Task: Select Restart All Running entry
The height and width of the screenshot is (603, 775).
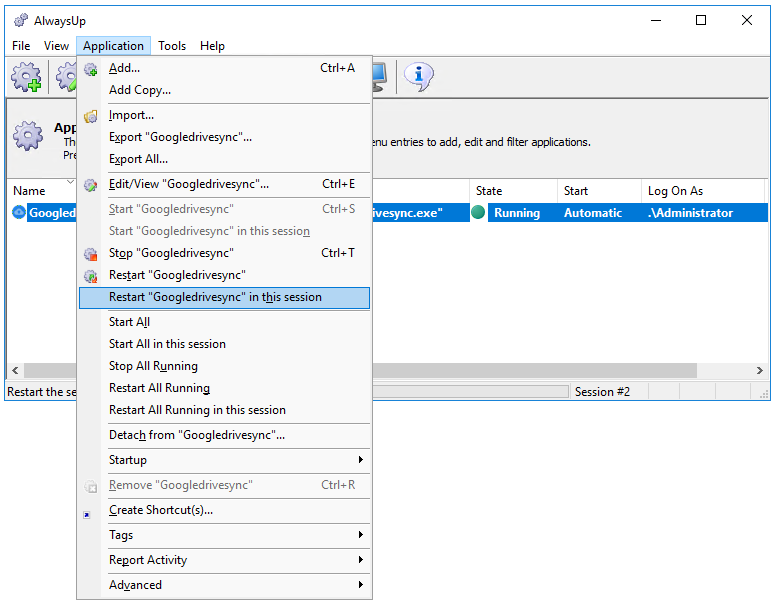Action: coord(224,388)
